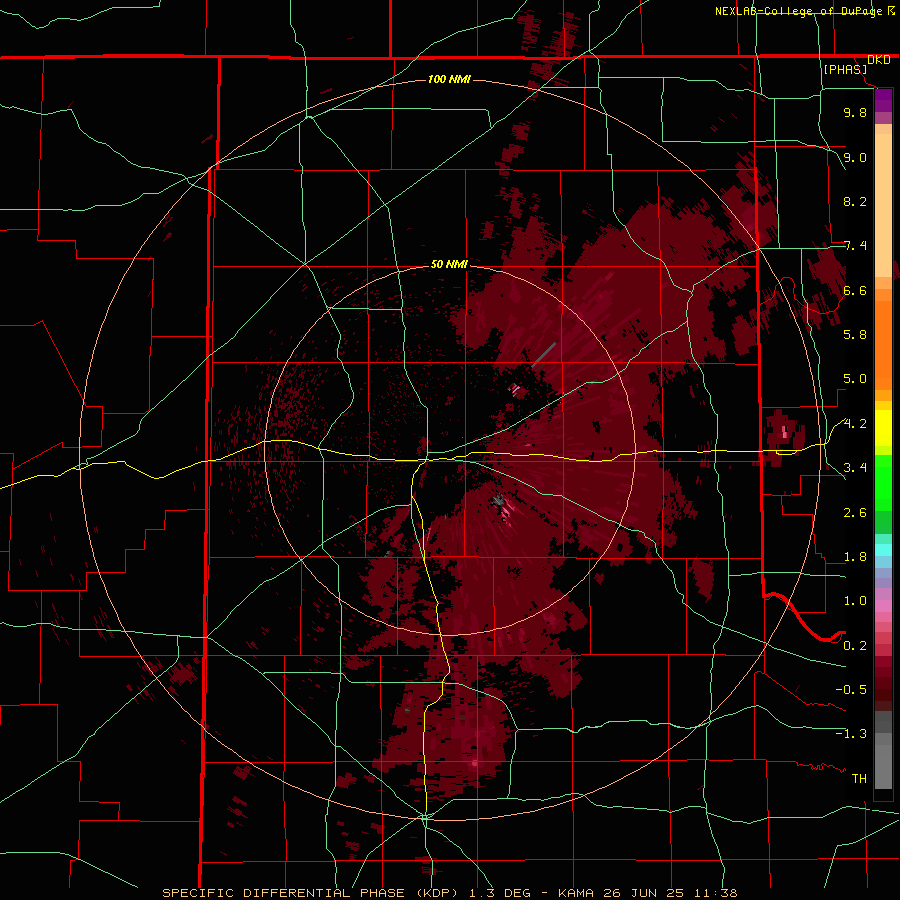Click the 7.4 legend value
The height and width of the screenshot is (900, 900).
pos(855,246)
